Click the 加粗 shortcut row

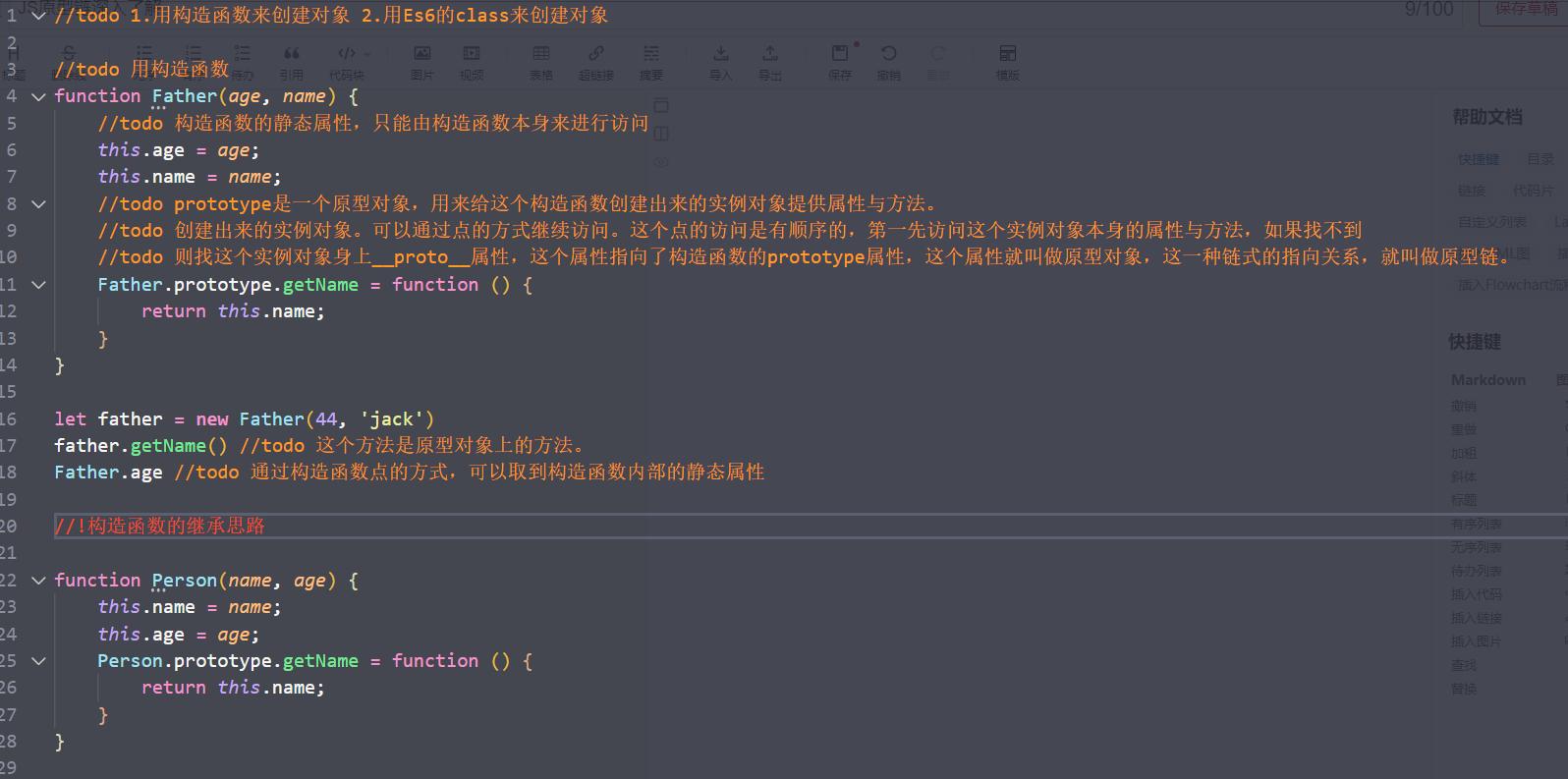[x=1464, y=453]
